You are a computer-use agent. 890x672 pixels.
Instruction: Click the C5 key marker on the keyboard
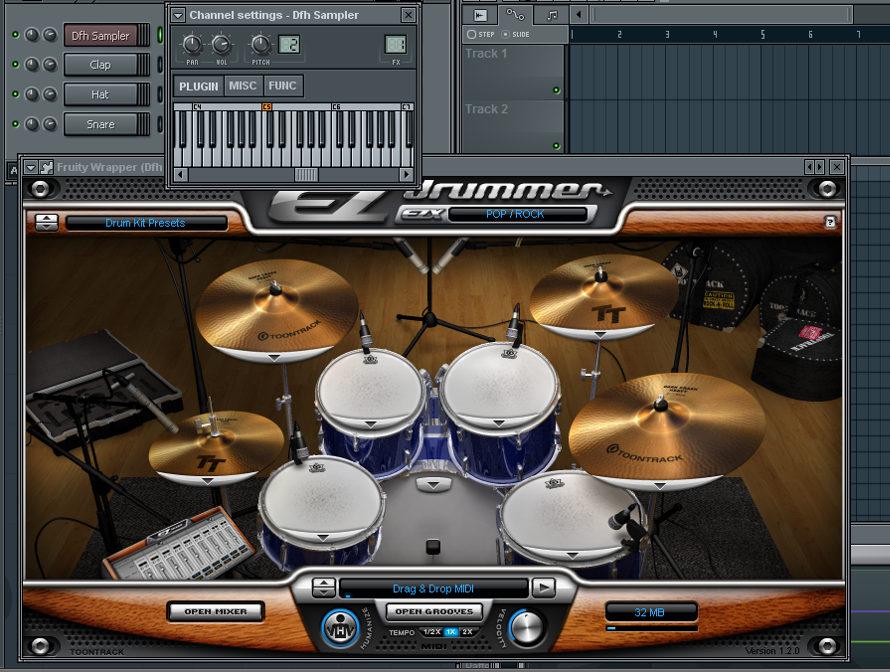pyautogui.click(x=266, y=107)
